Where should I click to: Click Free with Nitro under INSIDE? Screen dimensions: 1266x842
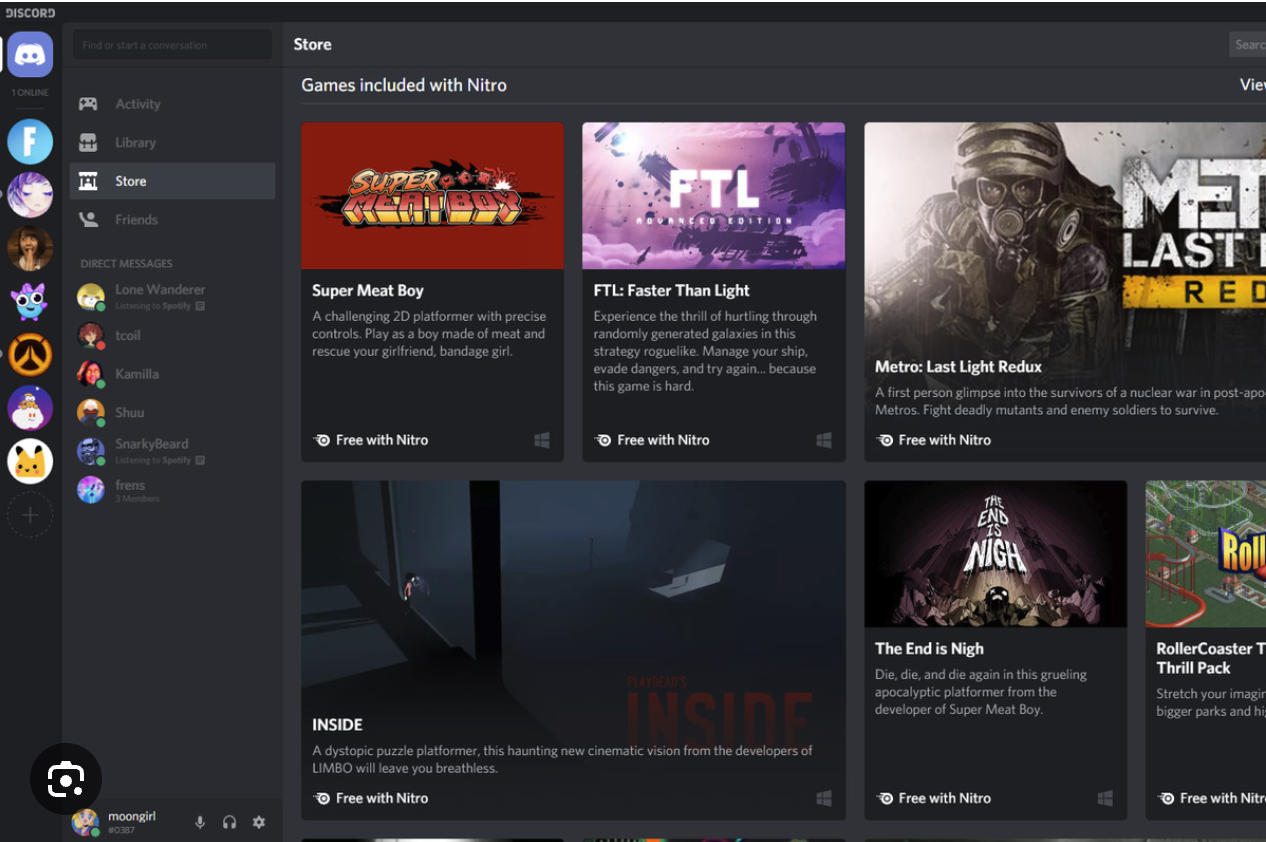381,798
